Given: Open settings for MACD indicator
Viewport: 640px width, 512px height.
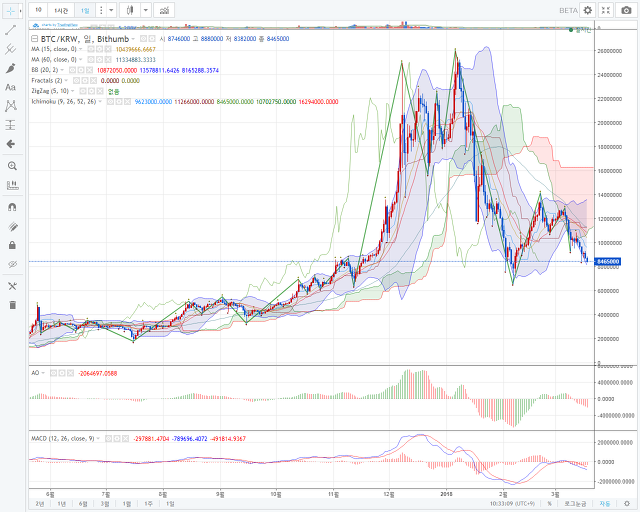Looking at the screenshot, I should click(x=117, y=439).
